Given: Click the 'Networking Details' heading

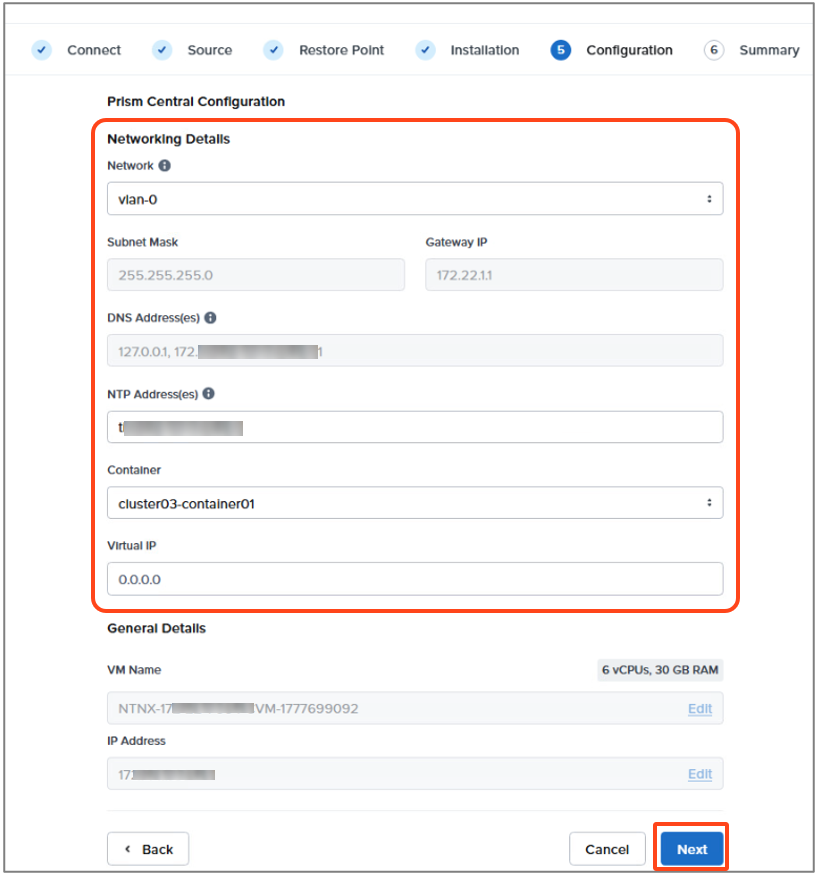Looking at the screenshot, I should tap(169, 139).
